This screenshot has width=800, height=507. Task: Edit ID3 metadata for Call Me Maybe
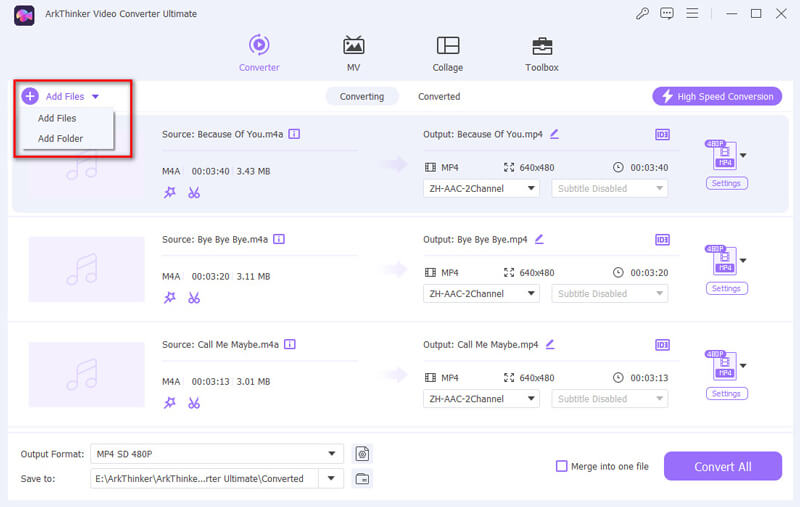[662, 345]
